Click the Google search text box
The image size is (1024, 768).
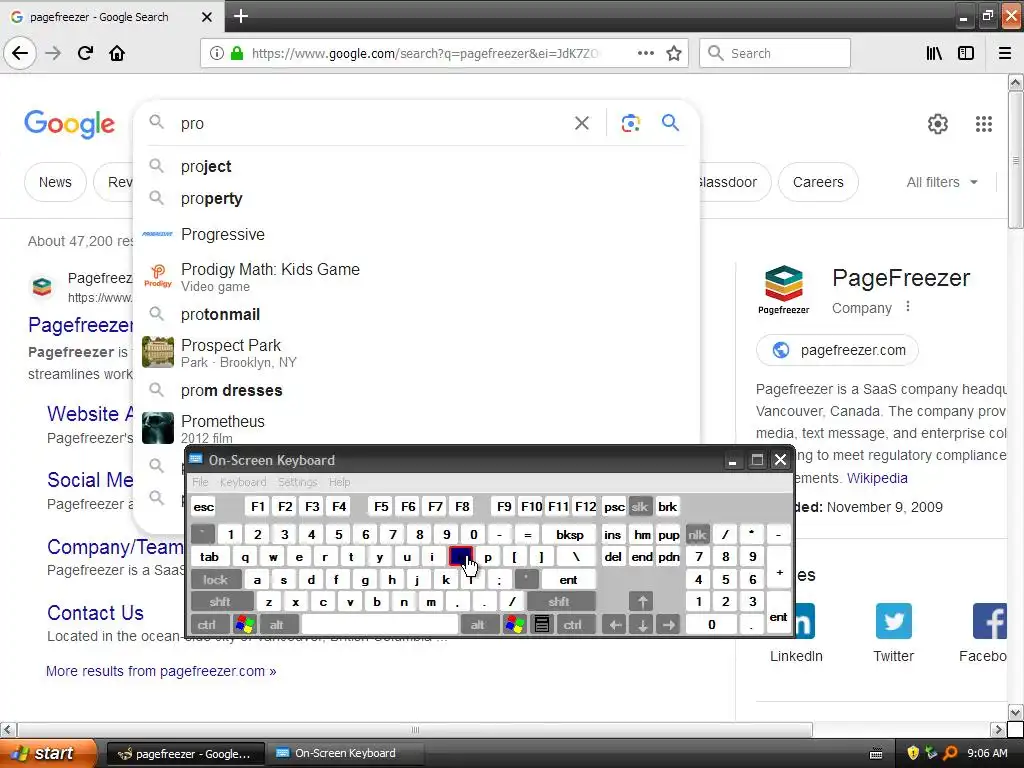pyautogui.click(x=372, y=123)
